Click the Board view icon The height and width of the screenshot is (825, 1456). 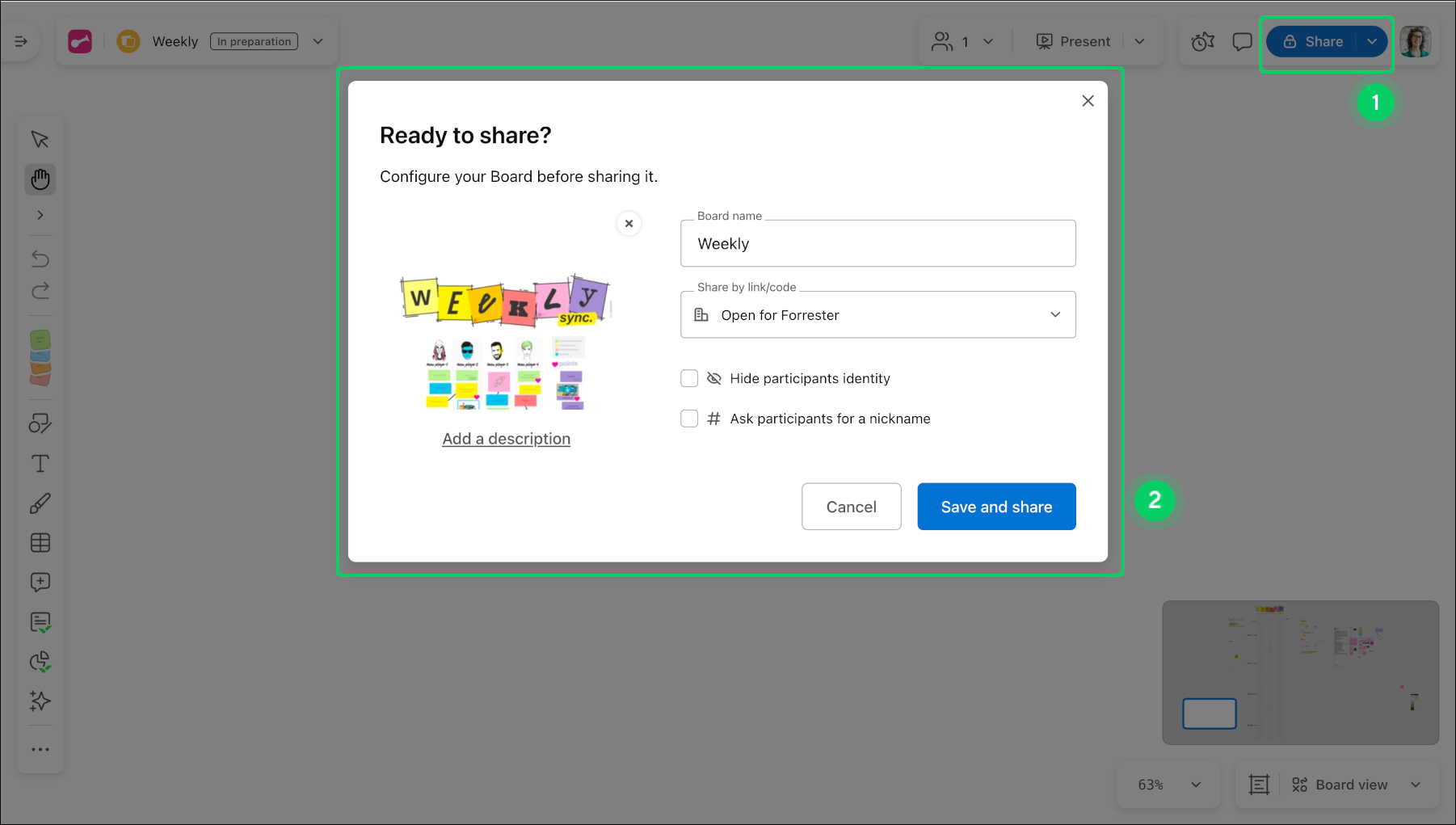click(x=1299, y=785)
